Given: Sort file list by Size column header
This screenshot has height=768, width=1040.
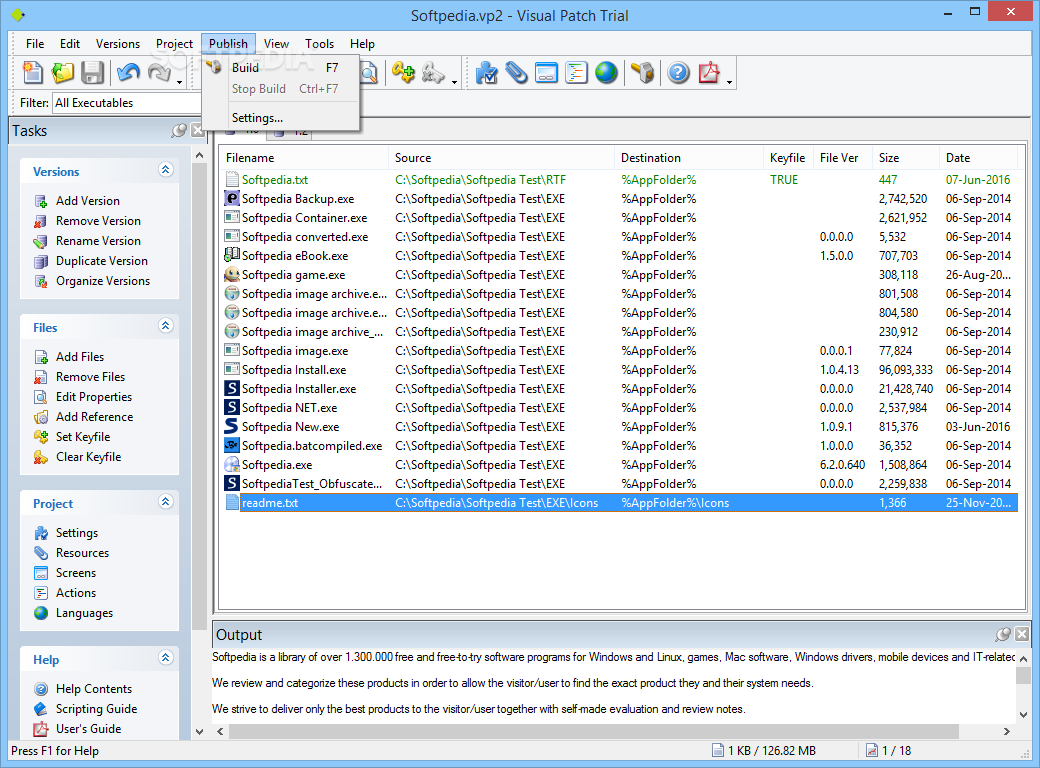Looking at the screenshot, I should pyautogui.click(x=906, y=158).
